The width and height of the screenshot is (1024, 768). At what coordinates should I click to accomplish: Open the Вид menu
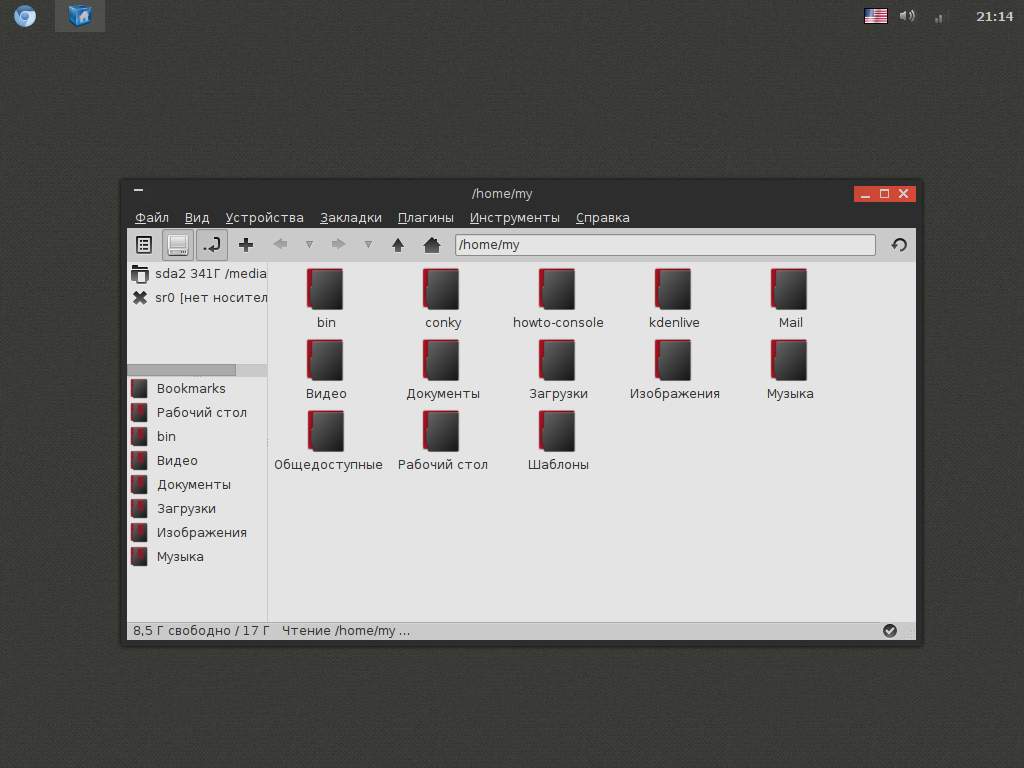tap(197, 217)
